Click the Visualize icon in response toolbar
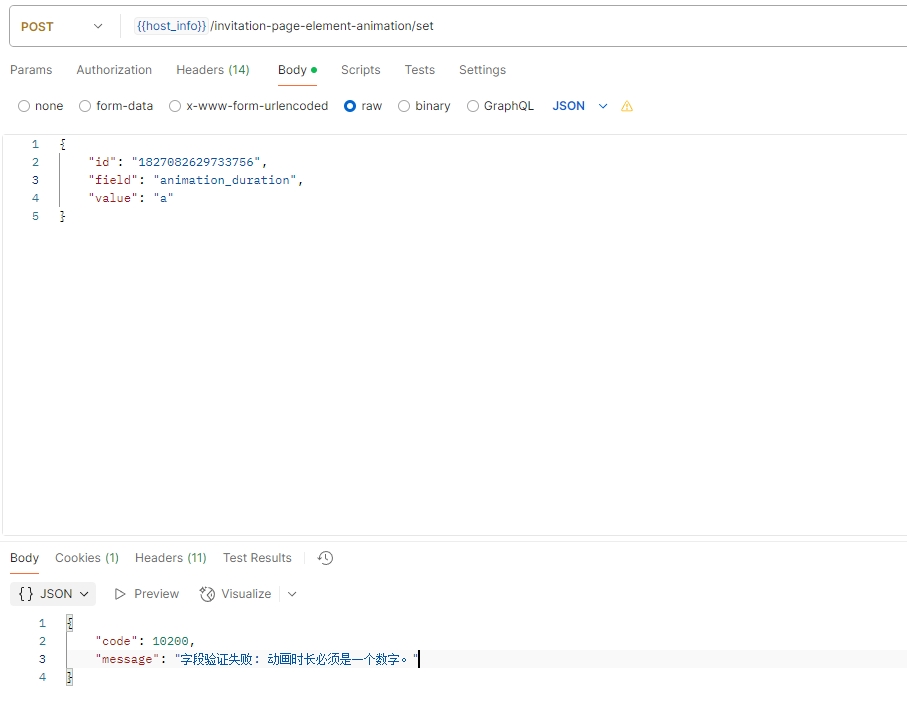 click(208, 594)
